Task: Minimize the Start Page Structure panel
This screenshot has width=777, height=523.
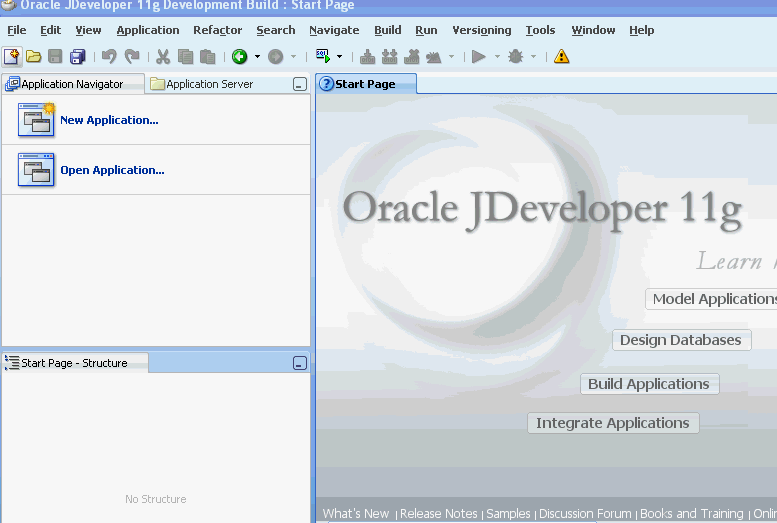Action: 300,363
